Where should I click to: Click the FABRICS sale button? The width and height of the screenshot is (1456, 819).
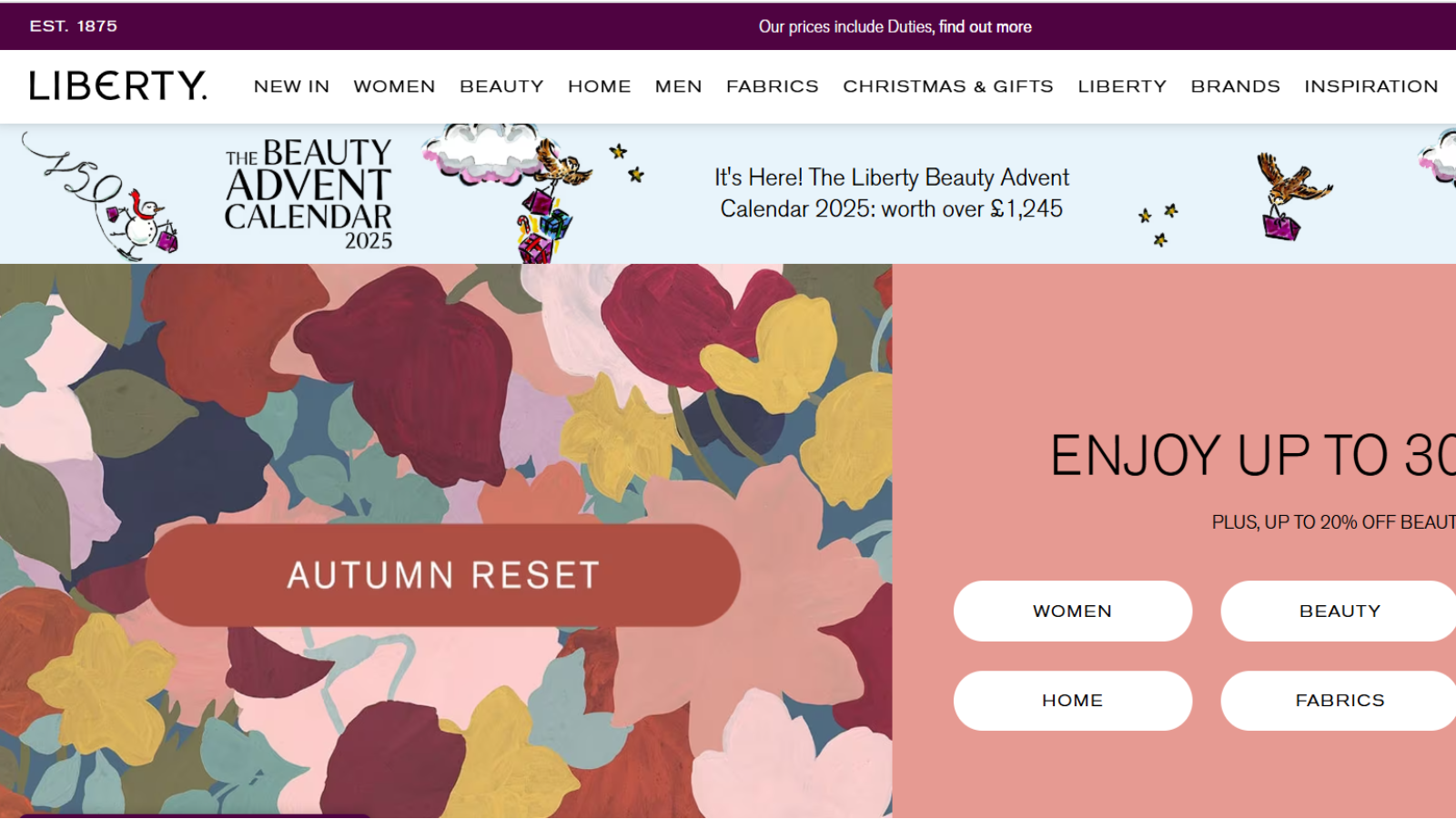(x=1339, y=701)
